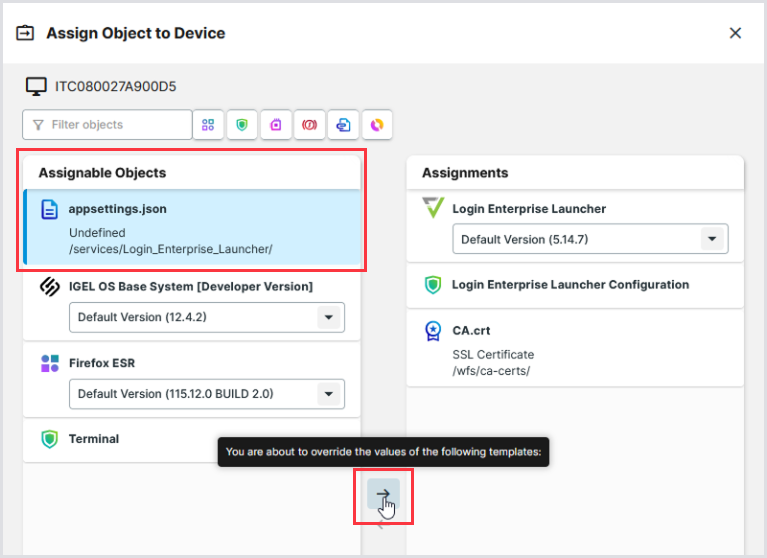767x558 pixels.
Task: Click the red circular filter icon
Action: coord(309,125)
